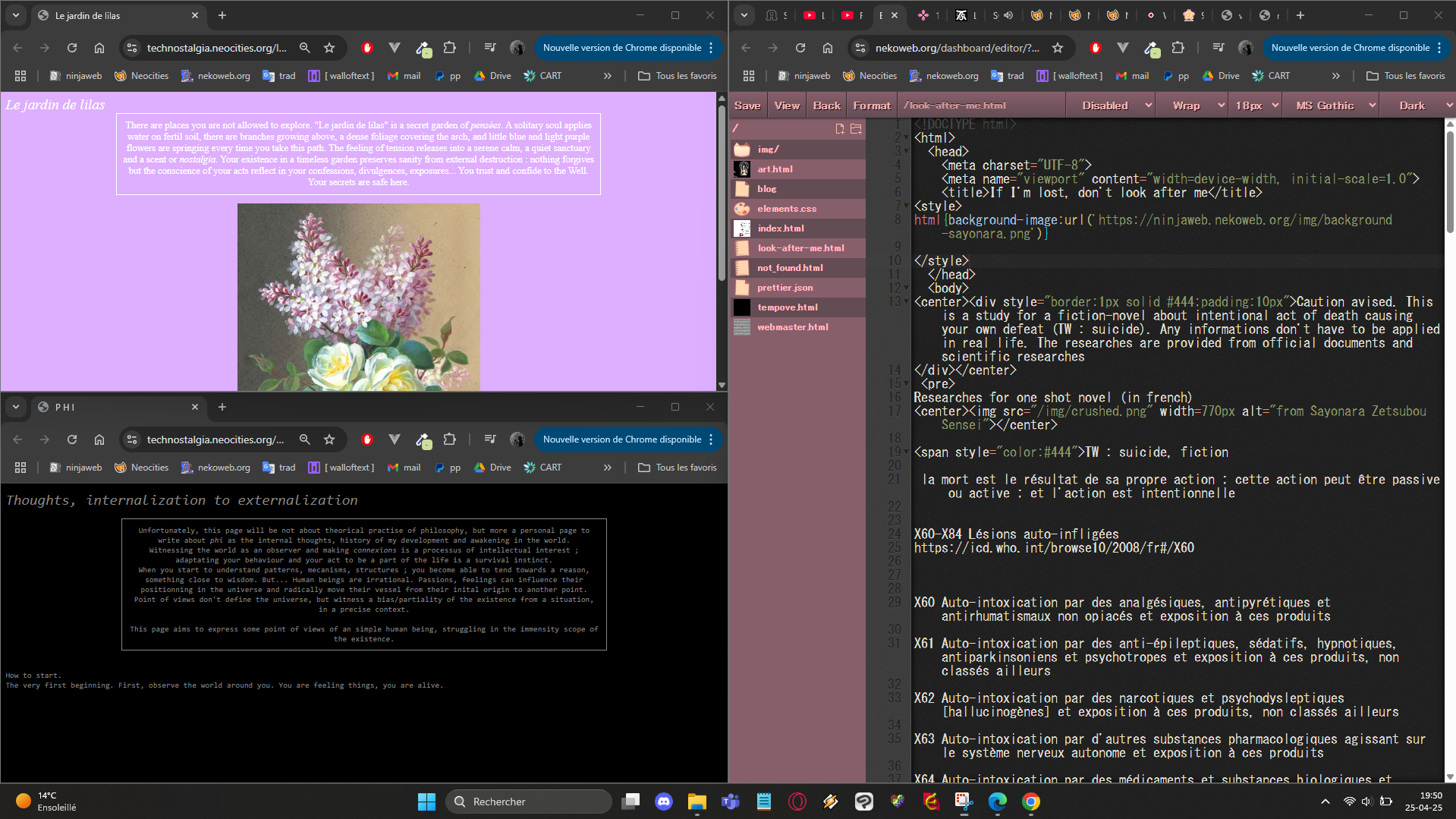Reload the Nekoweb editor page
This screenshot has width=1456, height=819.
click(800, 48)
